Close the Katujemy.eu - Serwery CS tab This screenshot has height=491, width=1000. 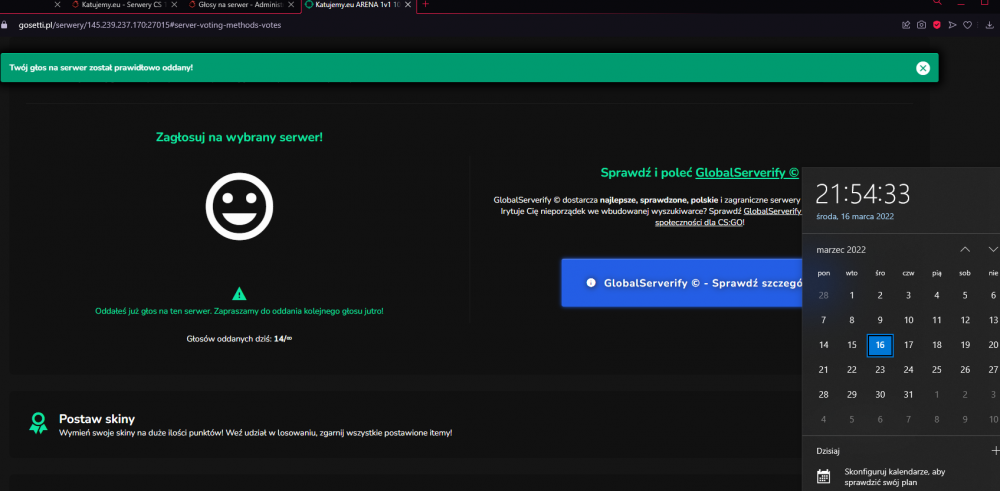[x=174, y=4]
